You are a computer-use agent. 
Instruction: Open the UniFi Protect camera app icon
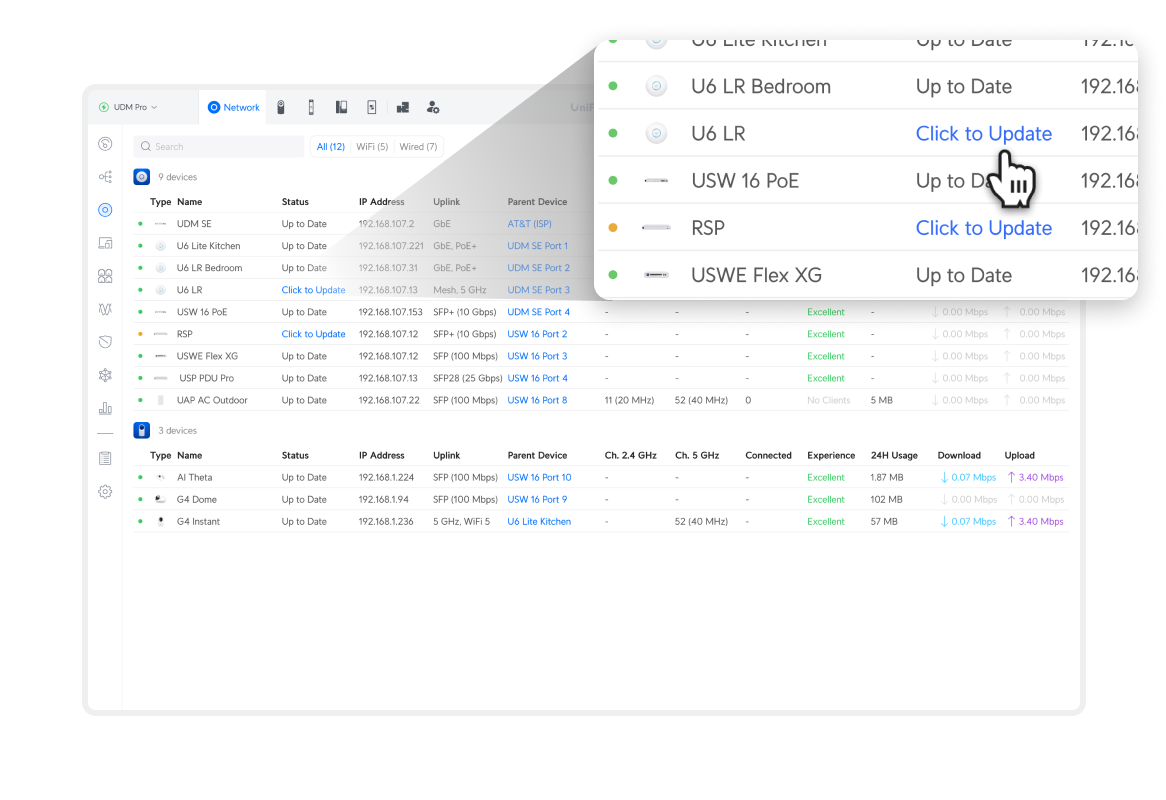point(281,107)
